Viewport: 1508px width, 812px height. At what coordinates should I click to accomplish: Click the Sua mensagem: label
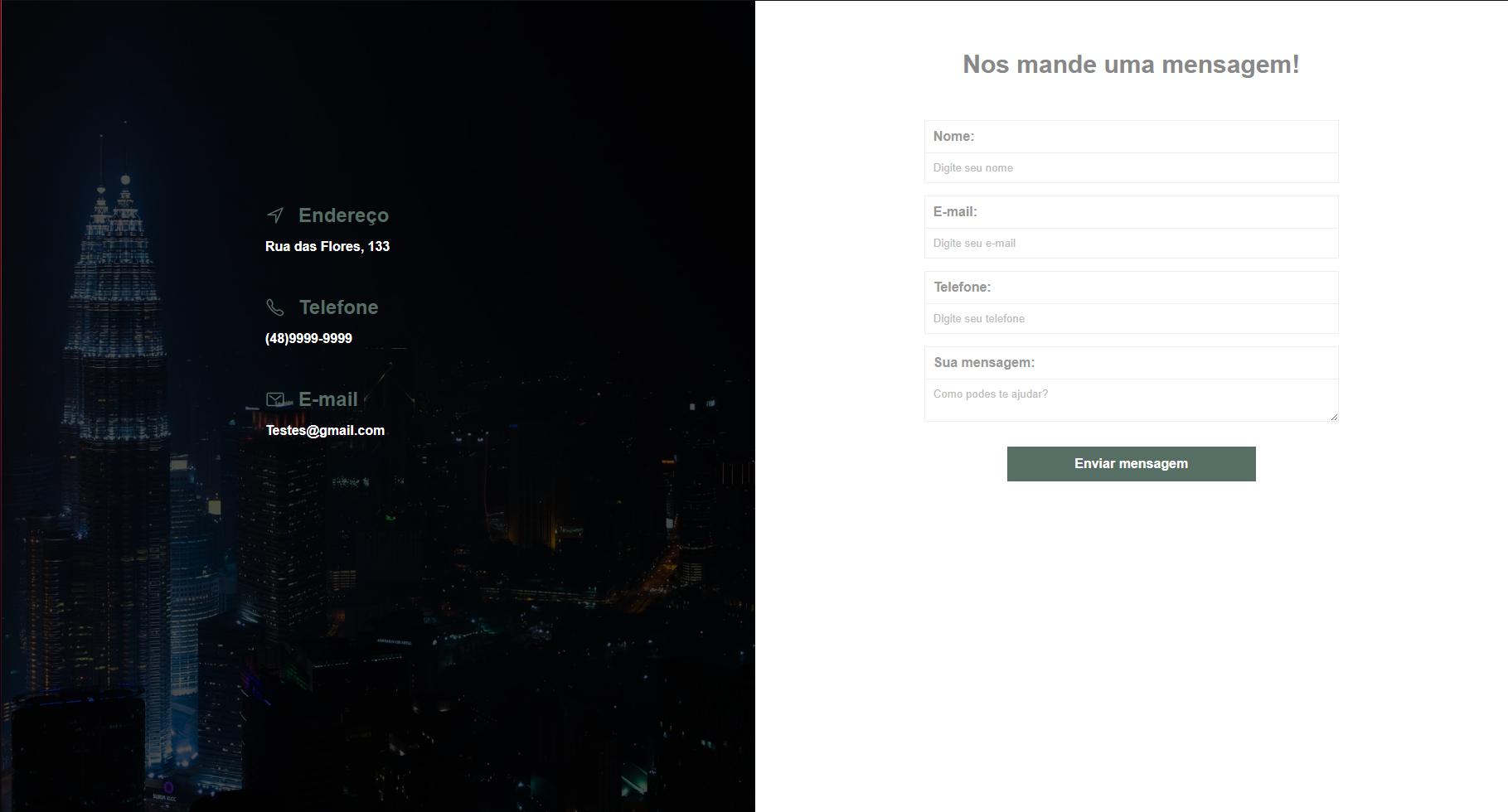coord(983,362)
